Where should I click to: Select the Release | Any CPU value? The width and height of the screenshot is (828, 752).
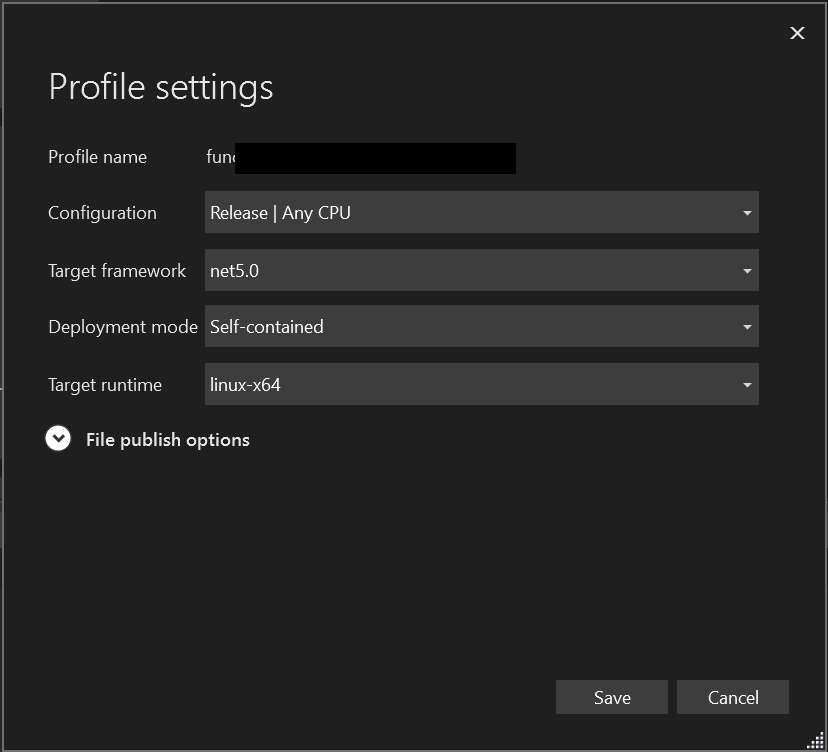[280, 212]
